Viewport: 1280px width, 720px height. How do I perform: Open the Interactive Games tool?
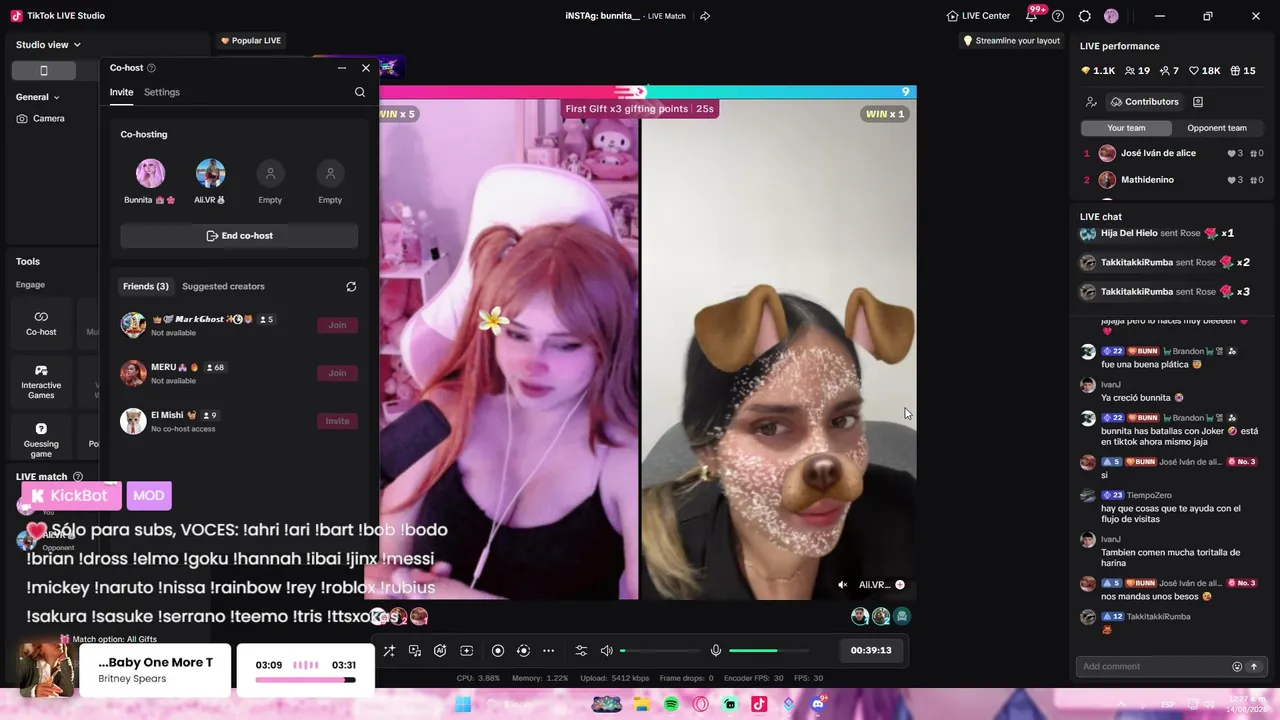(41, 382)
